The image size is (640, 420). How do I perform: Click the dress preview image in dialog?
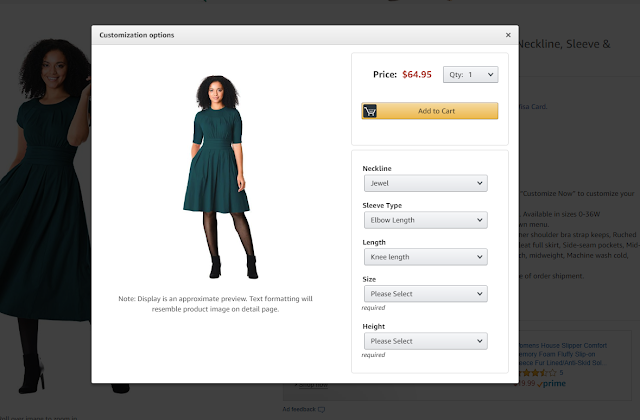point(219,177)
